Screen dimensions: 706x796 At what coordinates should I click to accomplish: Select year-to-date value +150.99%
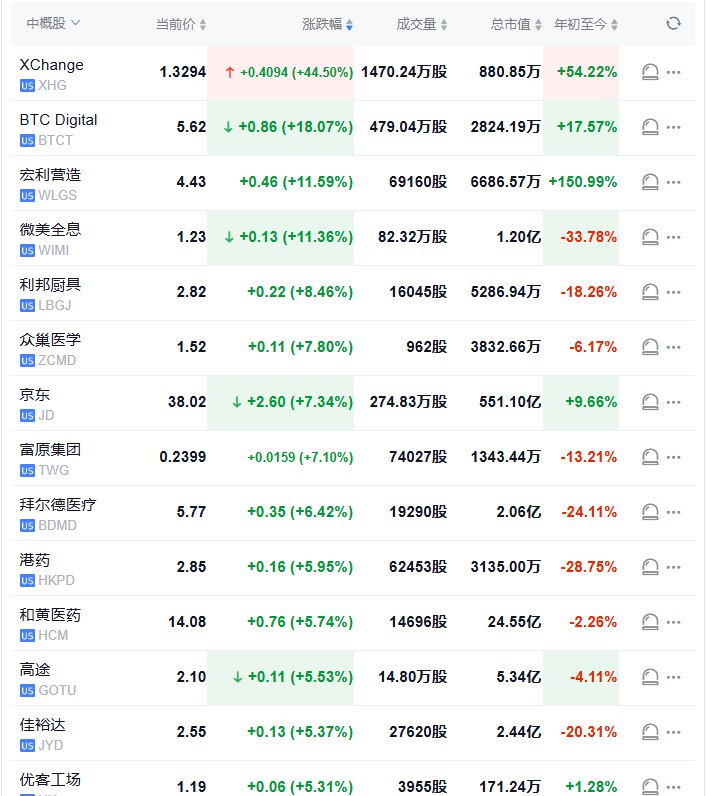[583, 182]
